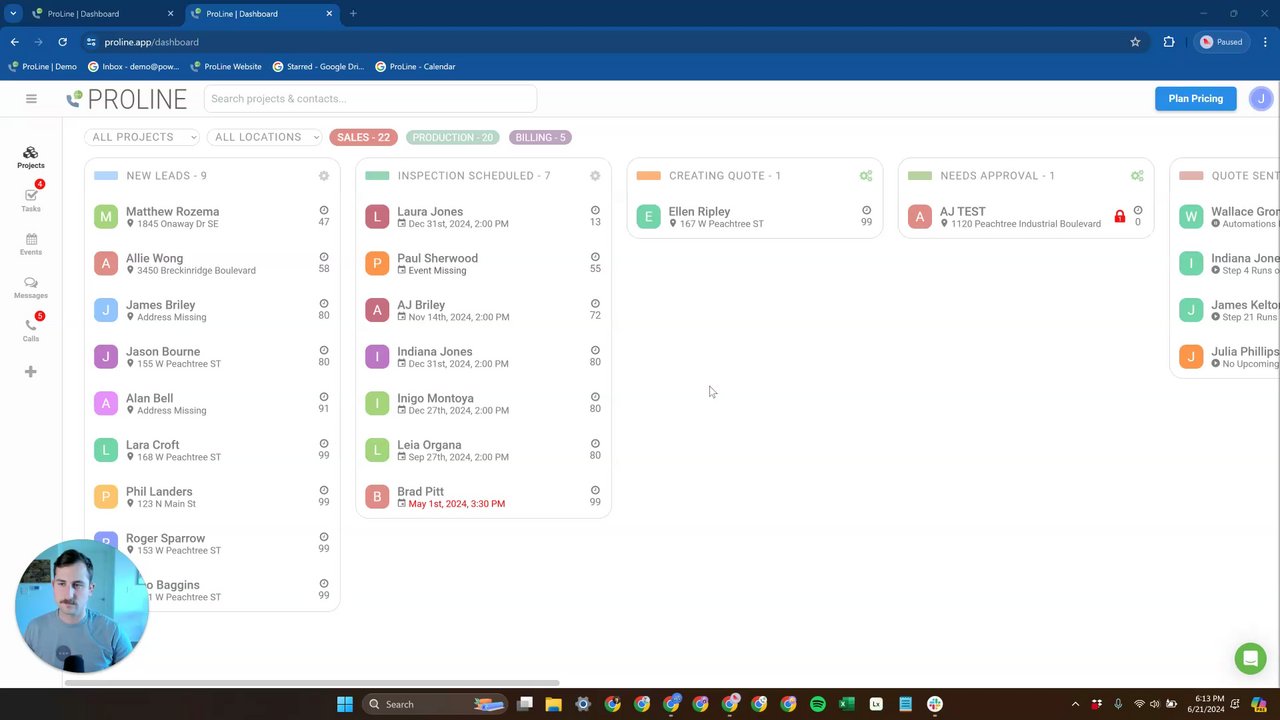Open the browser tab list dropdown

click(13, 14)
